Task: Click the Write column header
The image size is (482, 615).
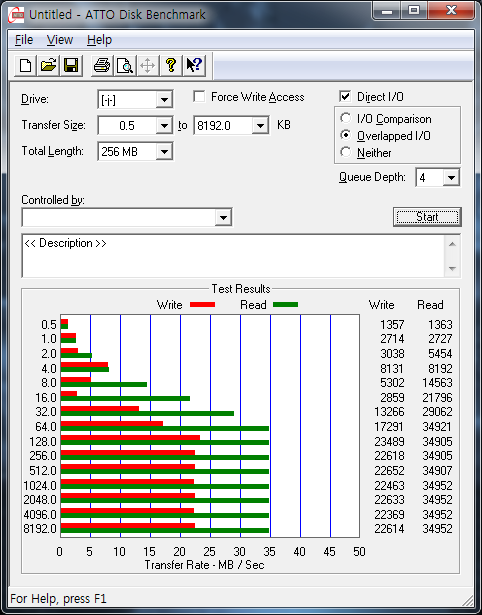Action: tap(382, 305)
